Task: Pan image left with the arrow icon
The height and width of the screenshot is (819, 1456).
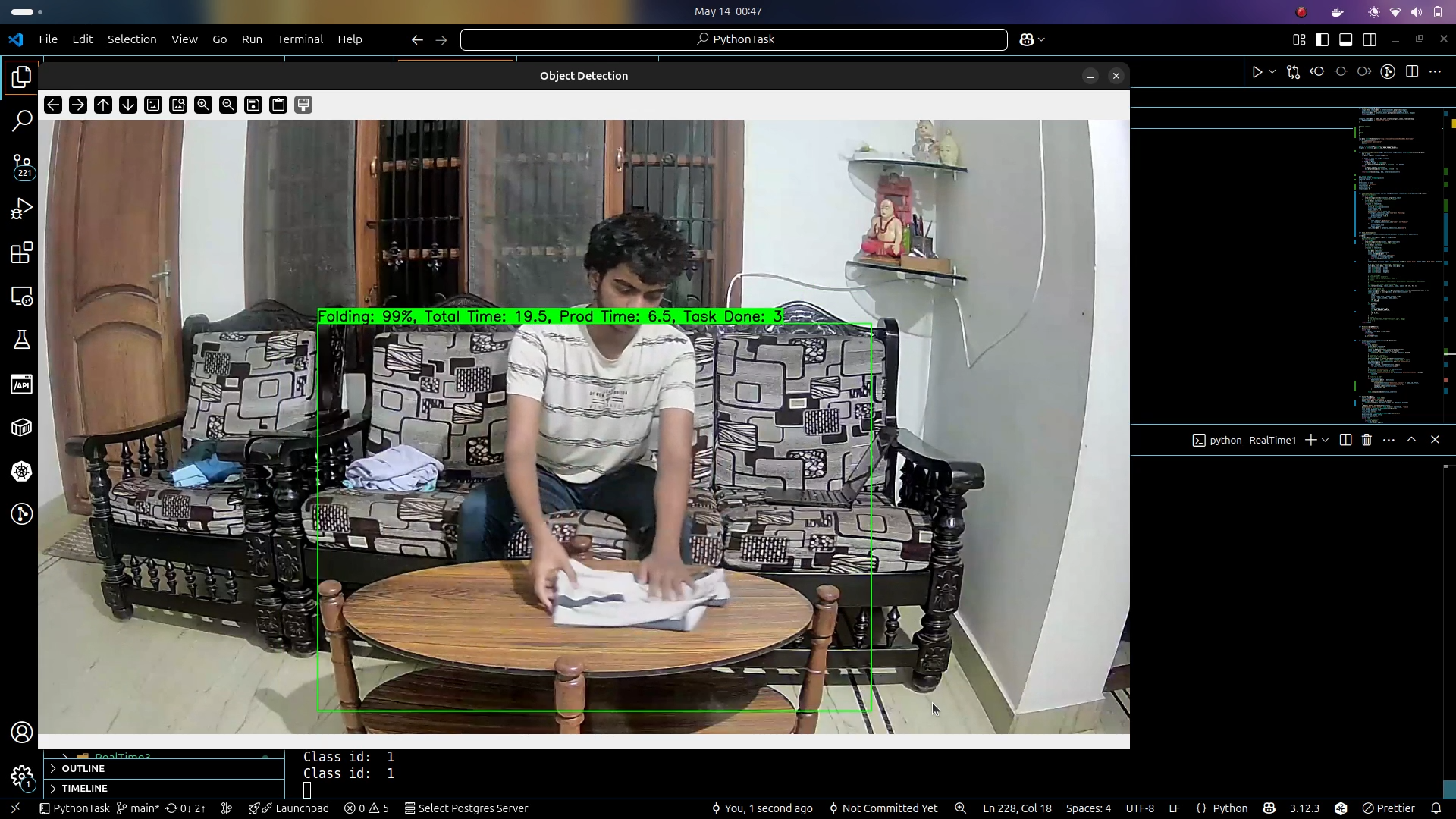Action: tap(53, 105)
